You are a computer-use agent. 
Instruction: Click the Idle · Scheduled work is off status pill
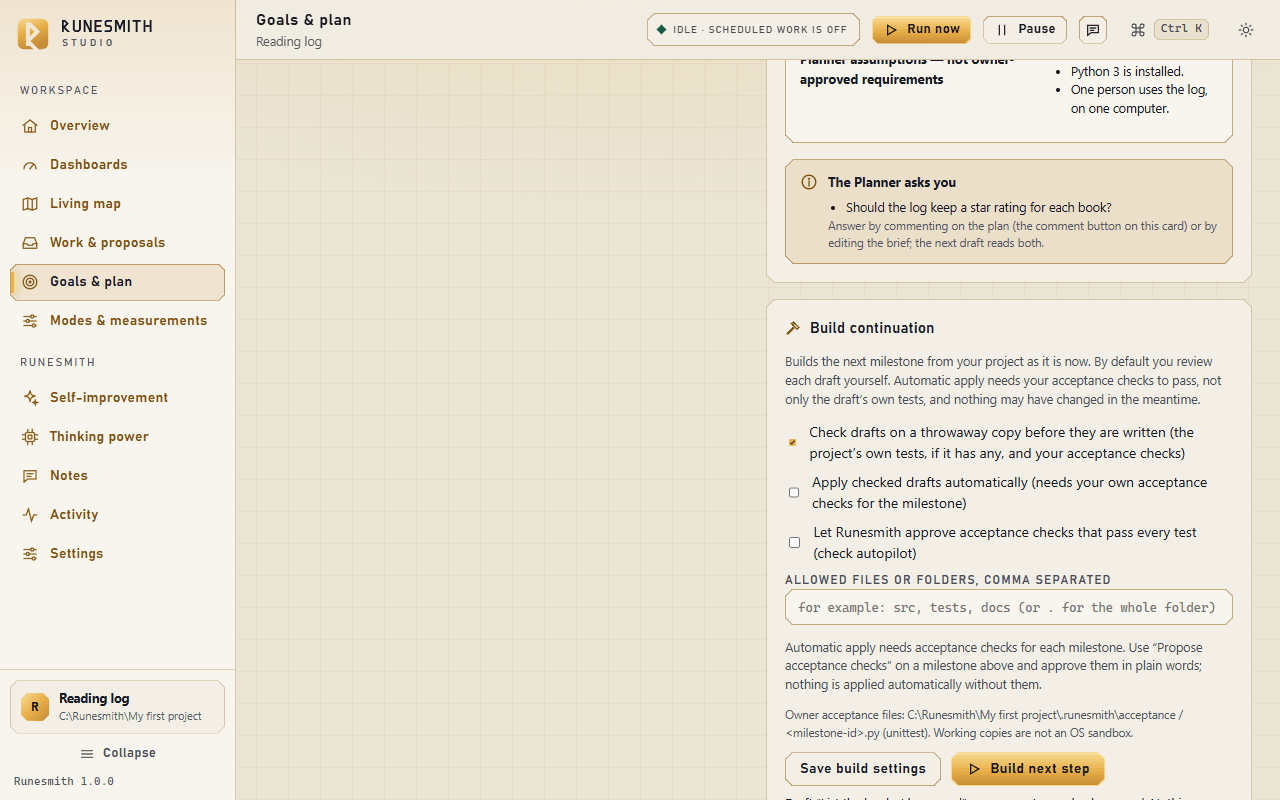coord(754,30)
